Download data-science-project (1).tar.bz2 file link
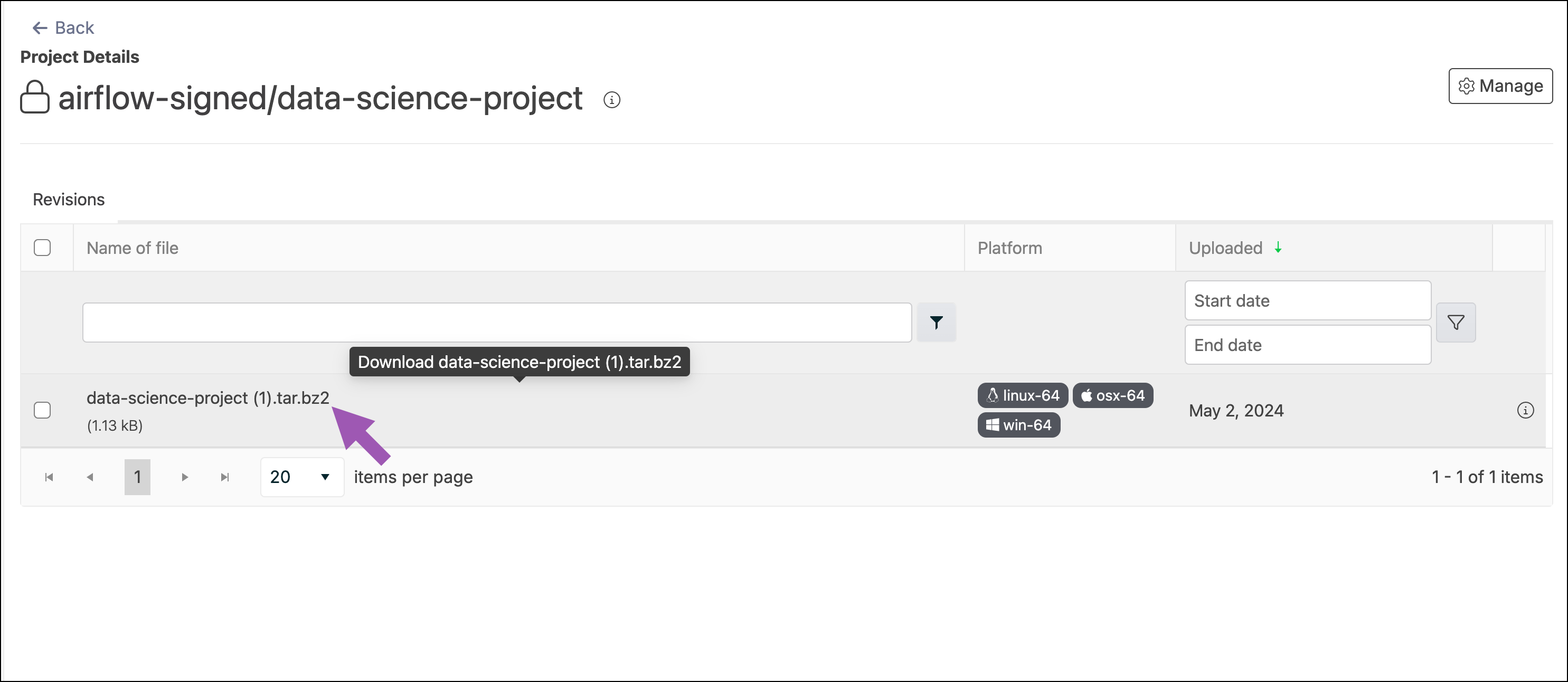Image resolution: width=1568 pixels, height=682 pixels. [x=207, y=398]
